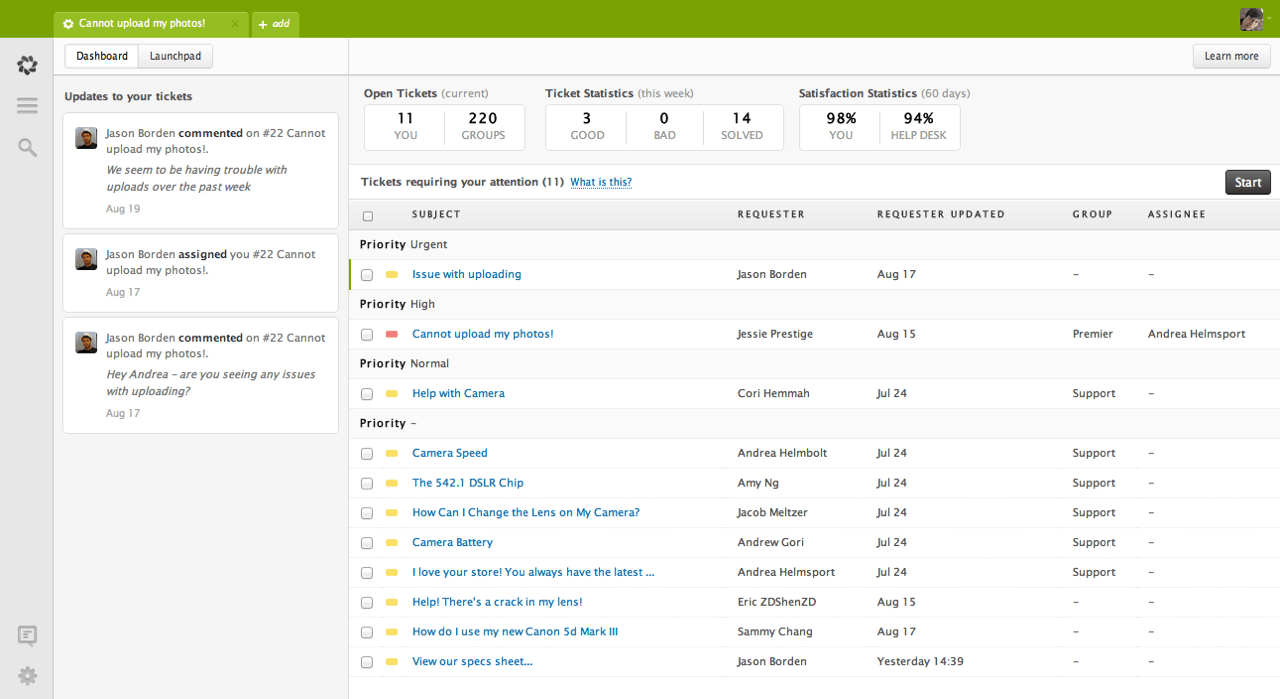The width and height of the screenshot is (1280, 699).
Task: Click the red ticket icon beside Cannot upload my photos!
Action: [x=390, y=334]
